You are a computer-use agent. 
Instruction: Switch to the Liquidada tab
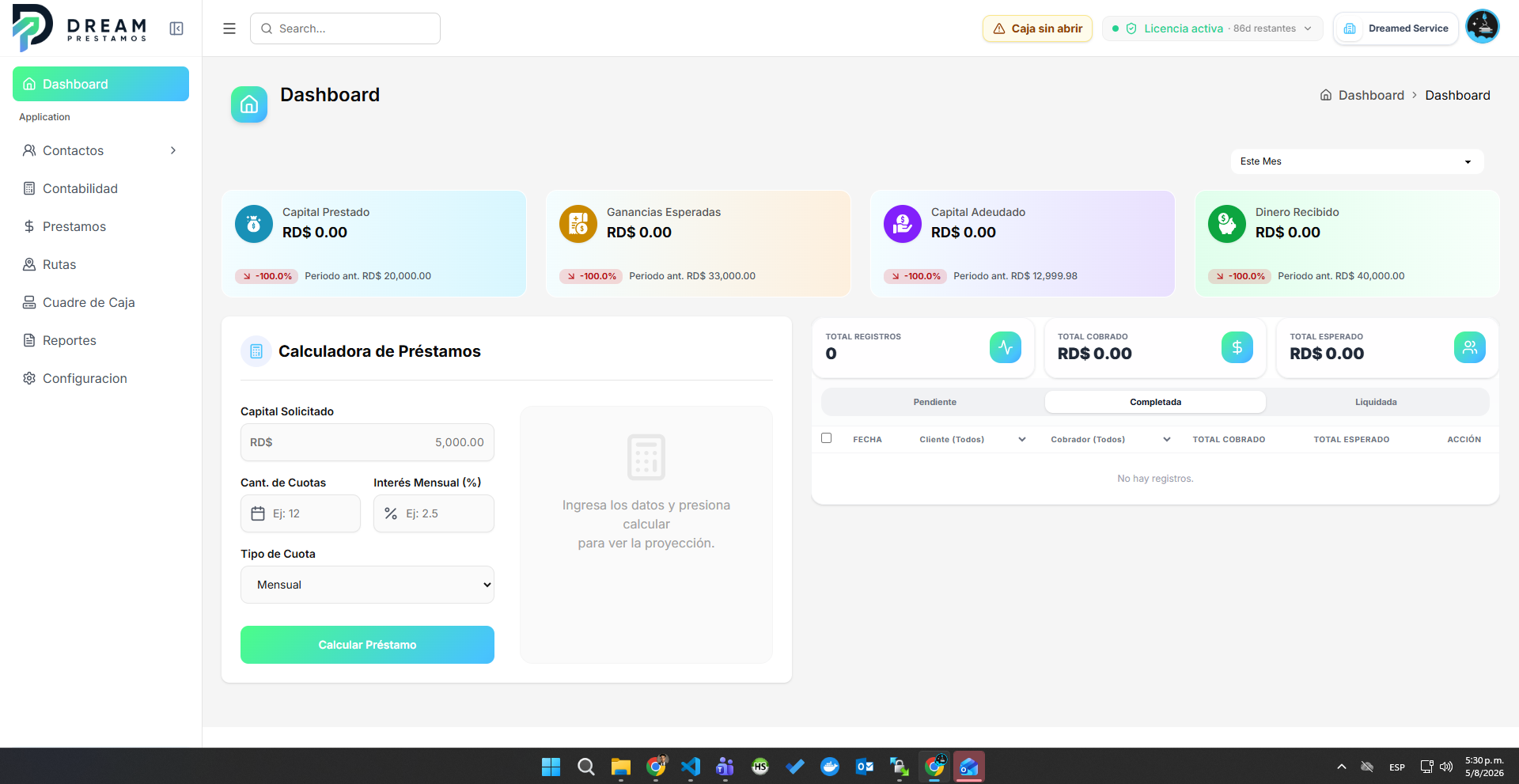[x=1376, y=402]
